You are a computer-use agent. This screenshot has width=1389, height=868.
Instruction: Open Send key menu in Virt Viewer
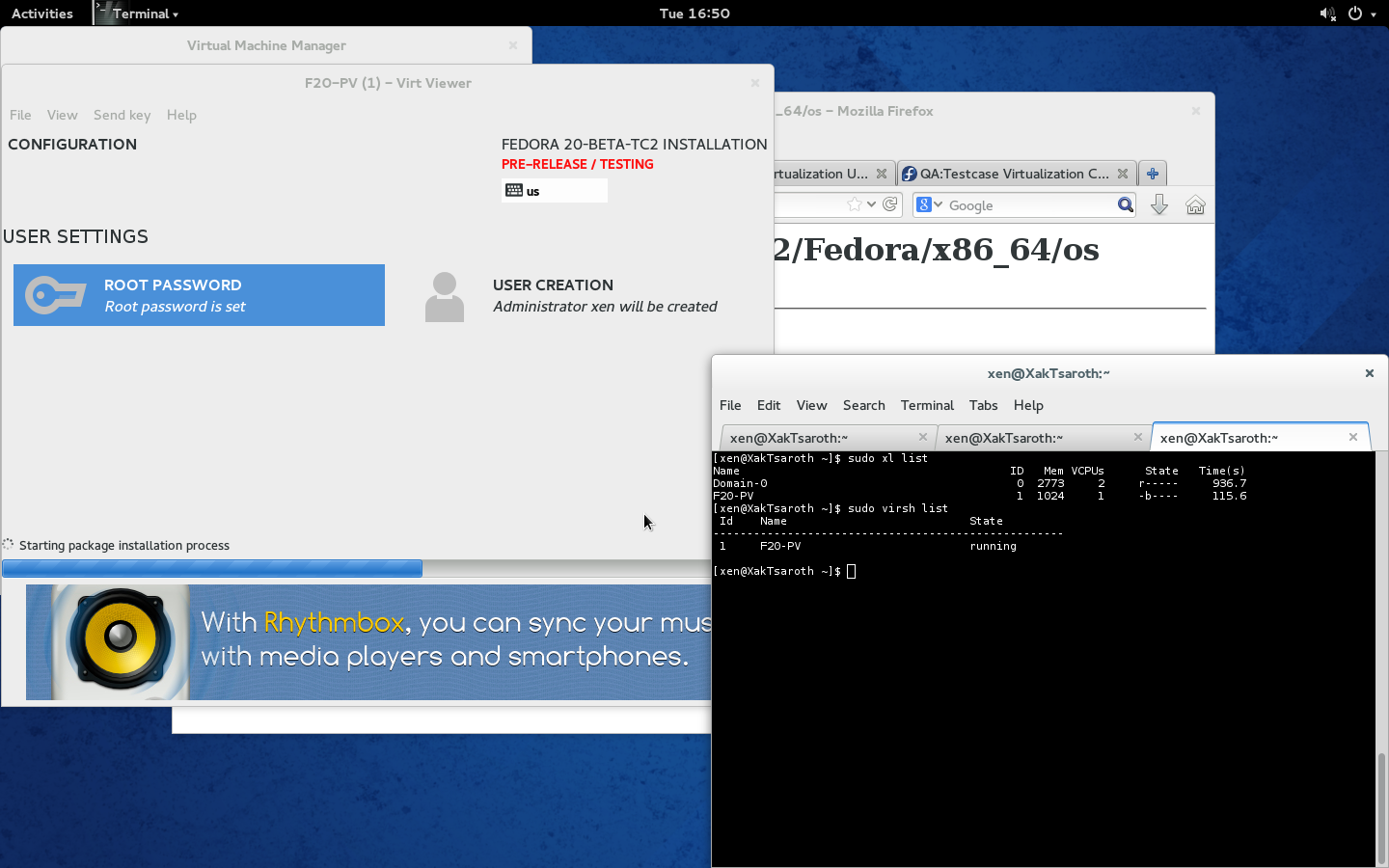pyautogui.click(x=122, y=115)
